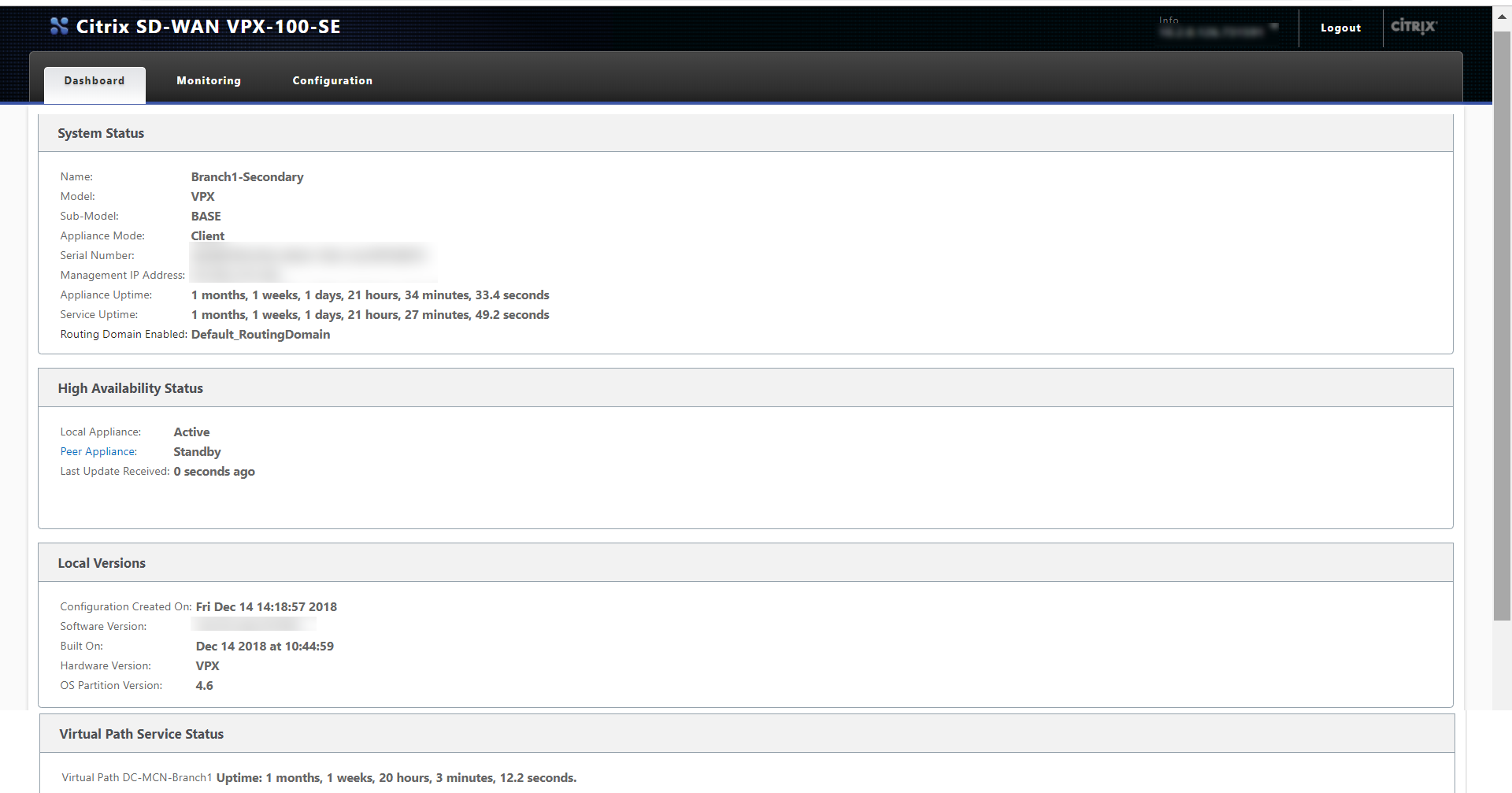The image size is (1512, 793).
Task: Select the Default_RoutingDomain value
Action: click(x=261, y=334)
